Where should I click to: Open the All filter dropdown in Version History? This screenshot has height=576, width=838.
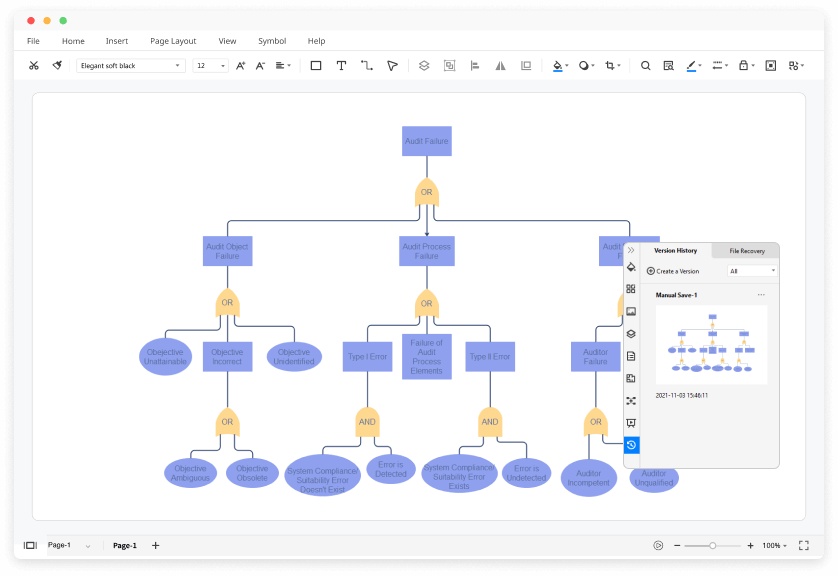tap(752, 269)
